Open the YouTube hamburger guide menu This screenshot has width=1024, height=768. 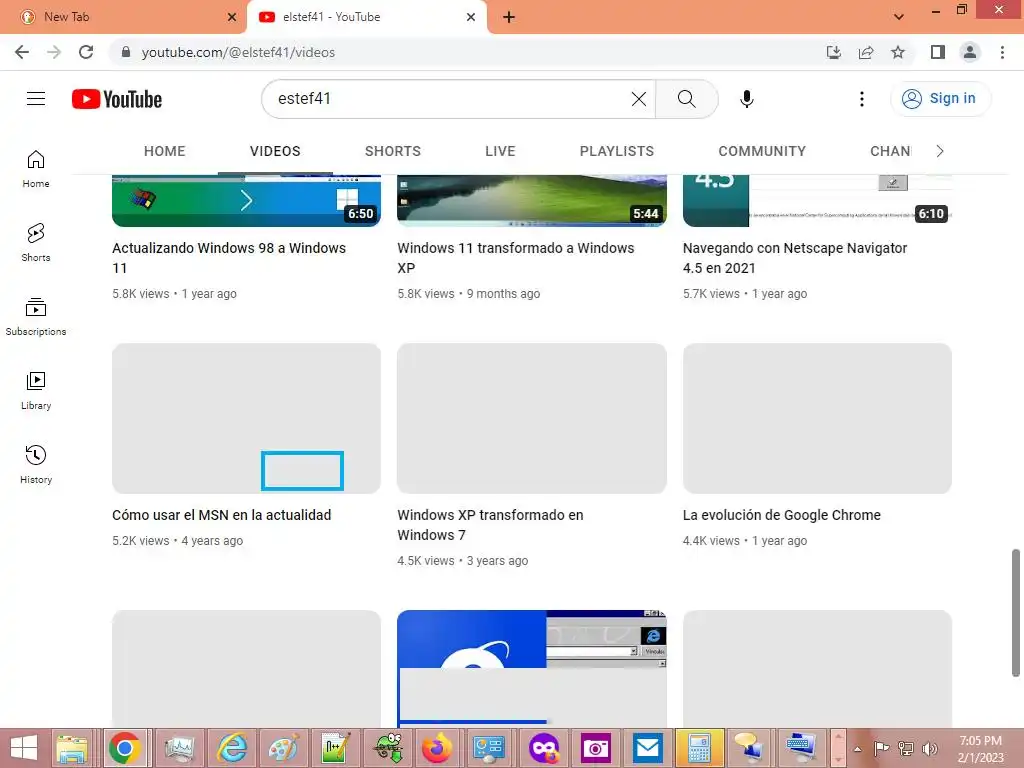pos(36,99)
